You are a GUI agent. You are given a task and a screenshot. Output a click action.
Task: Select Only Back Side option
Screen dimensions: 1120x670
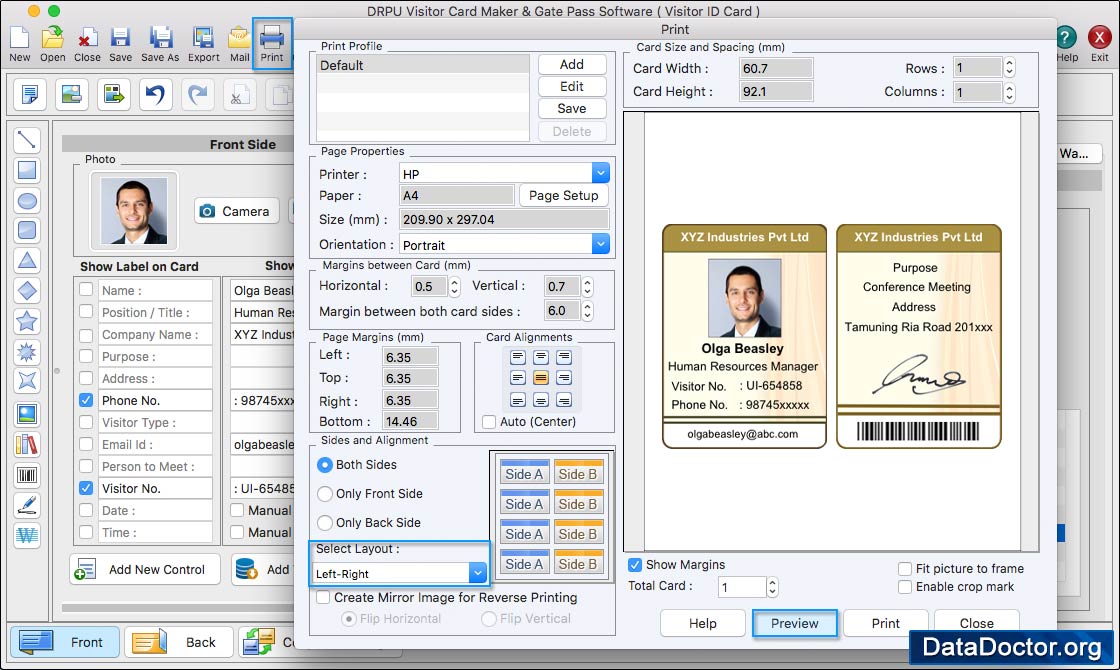[324, 523]
